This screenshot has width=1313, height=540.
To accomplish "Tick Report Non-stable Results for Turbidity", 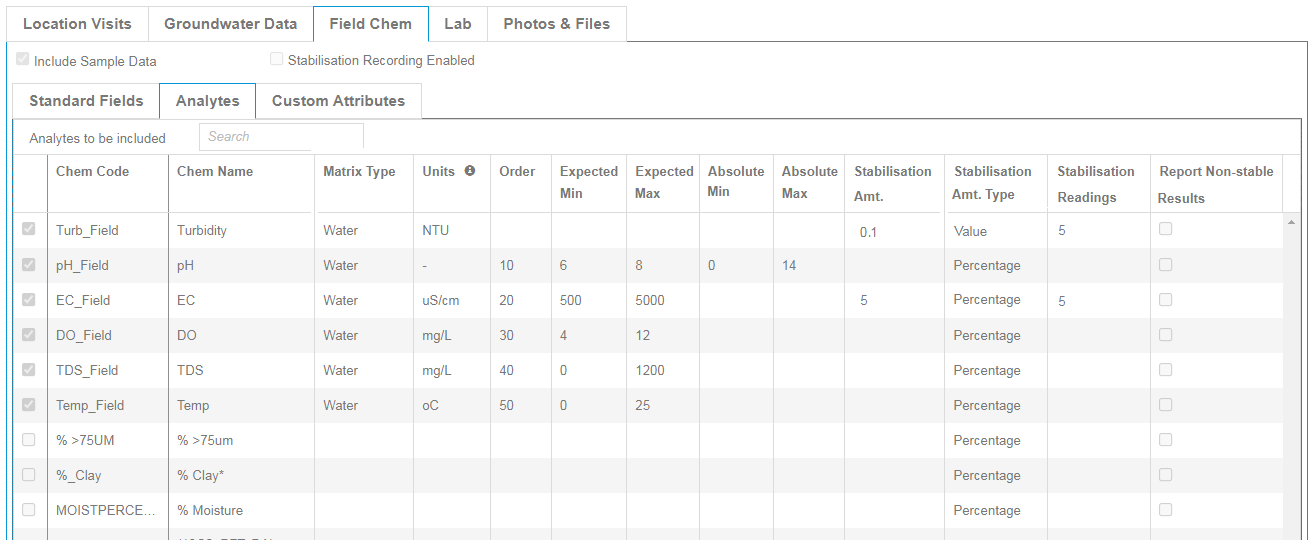I will coord(1165,229).
